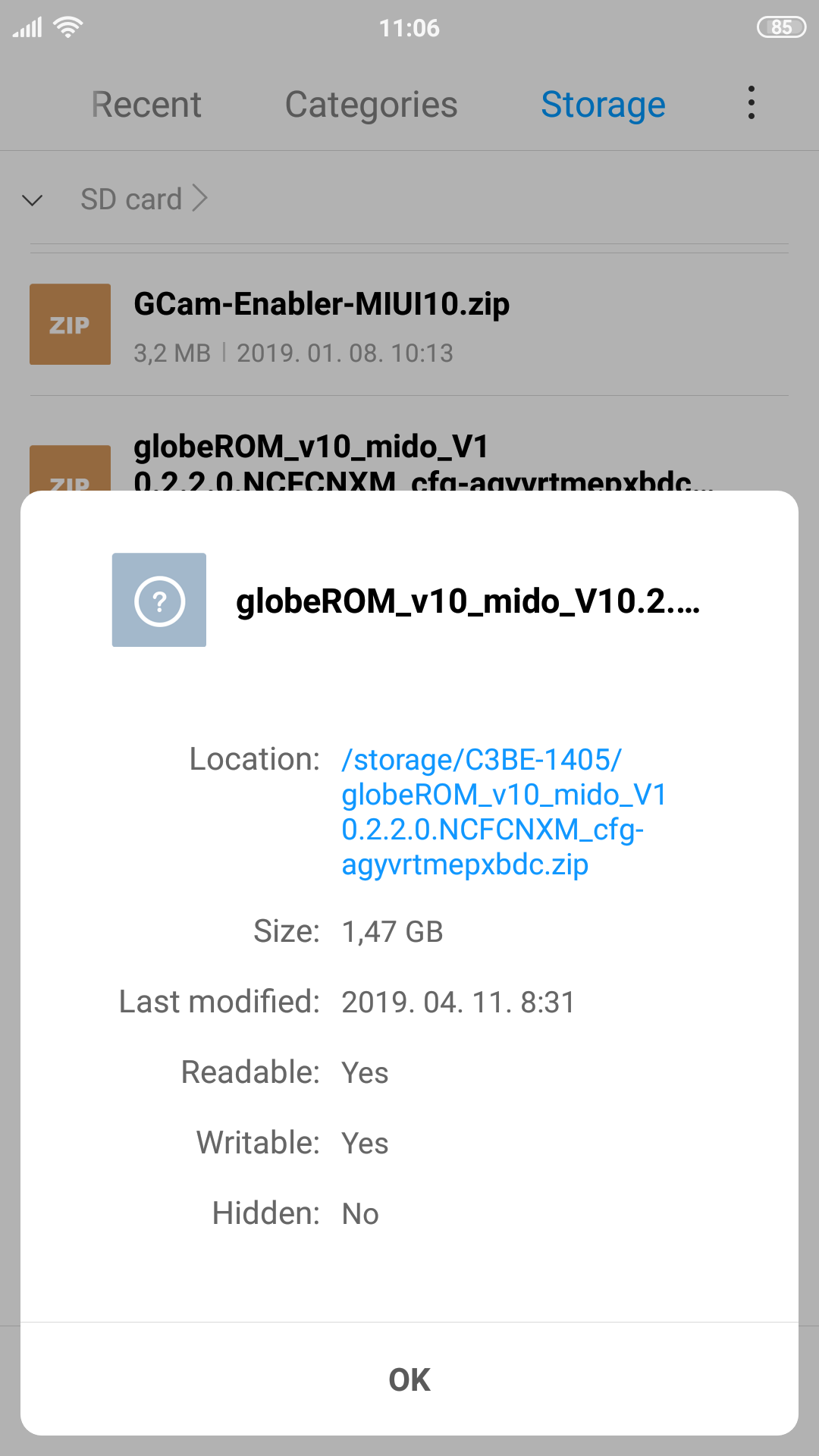
Task: Switch to the Categories tab
Action: [371, 105]
